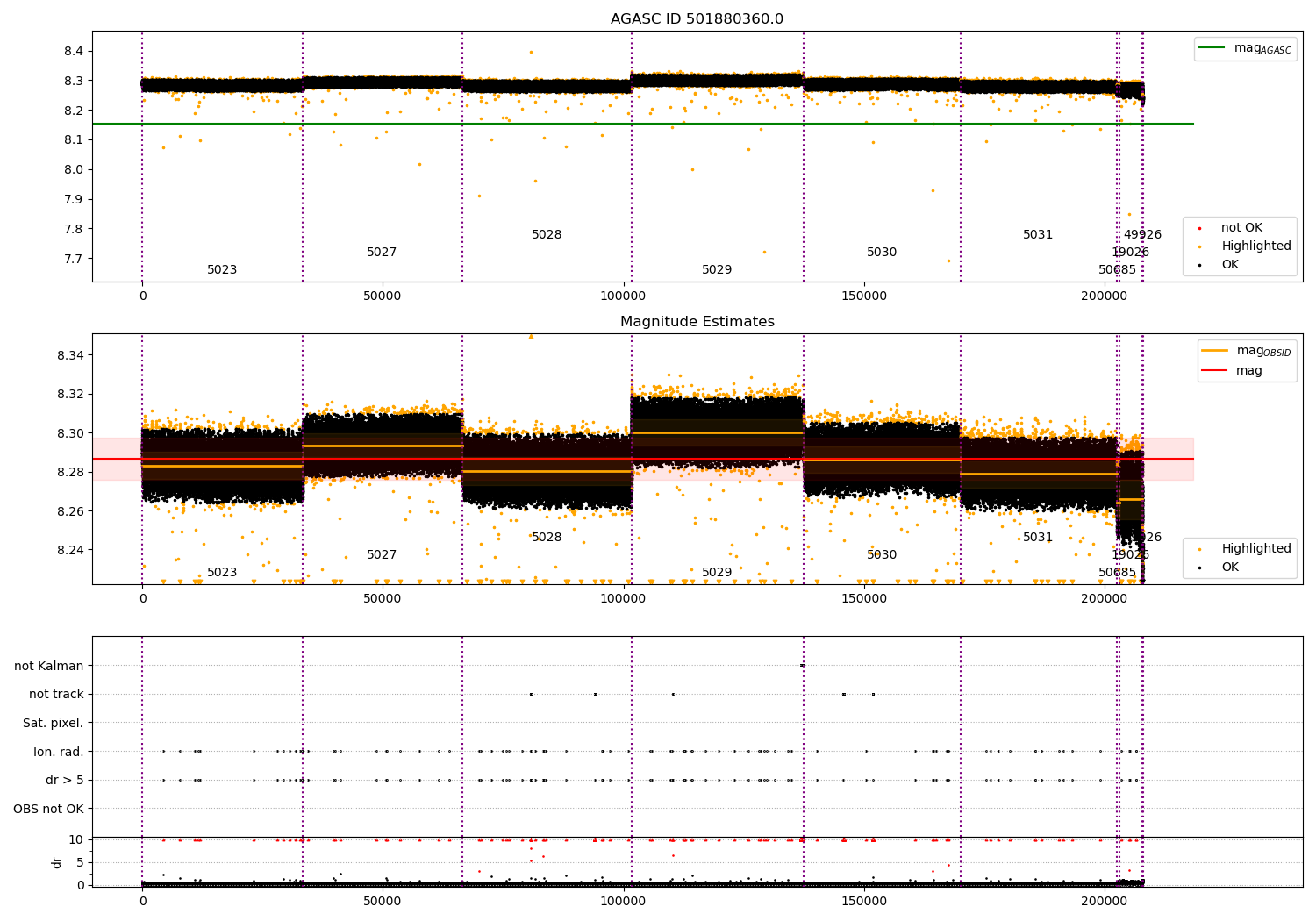Click the 8.26 y-axis tick label

[70, 511]
